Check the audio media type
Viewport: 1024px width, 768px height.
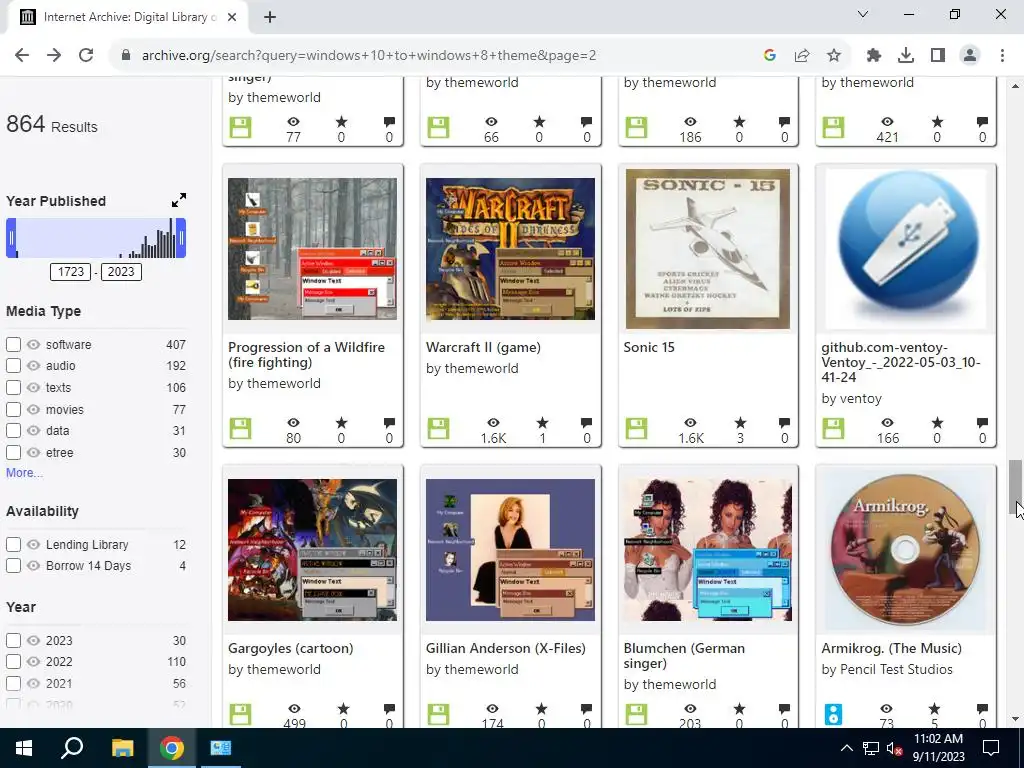point(13,366)
